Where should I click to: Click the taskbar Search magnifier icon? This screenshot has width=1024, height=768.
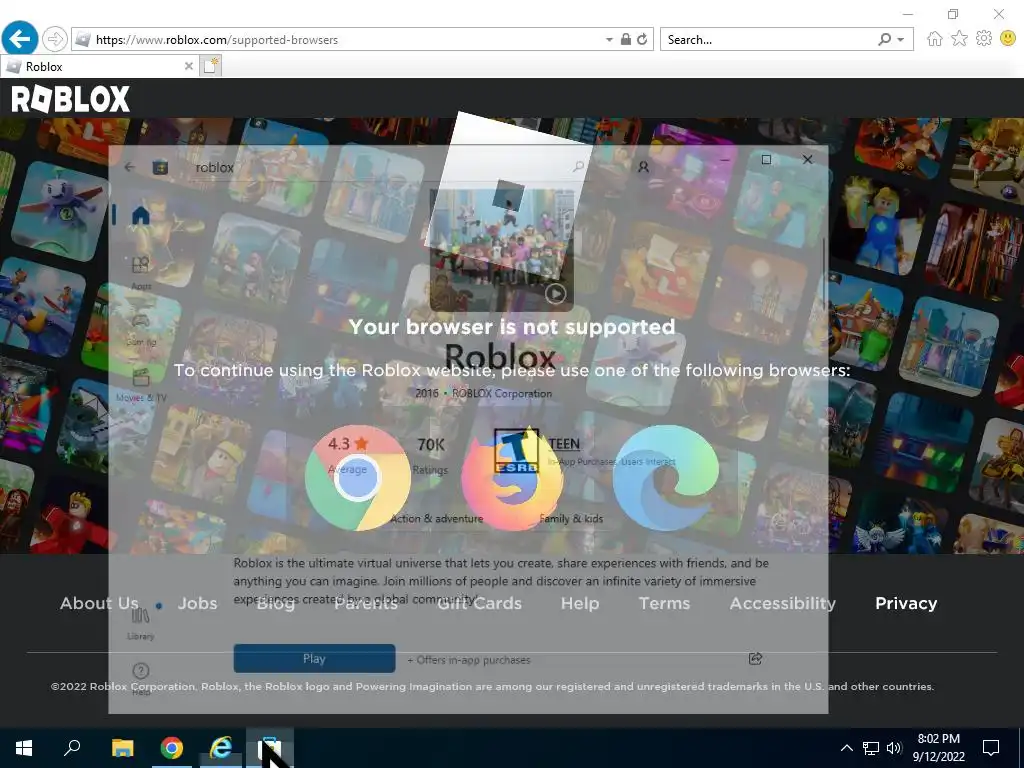coord(72,748)
